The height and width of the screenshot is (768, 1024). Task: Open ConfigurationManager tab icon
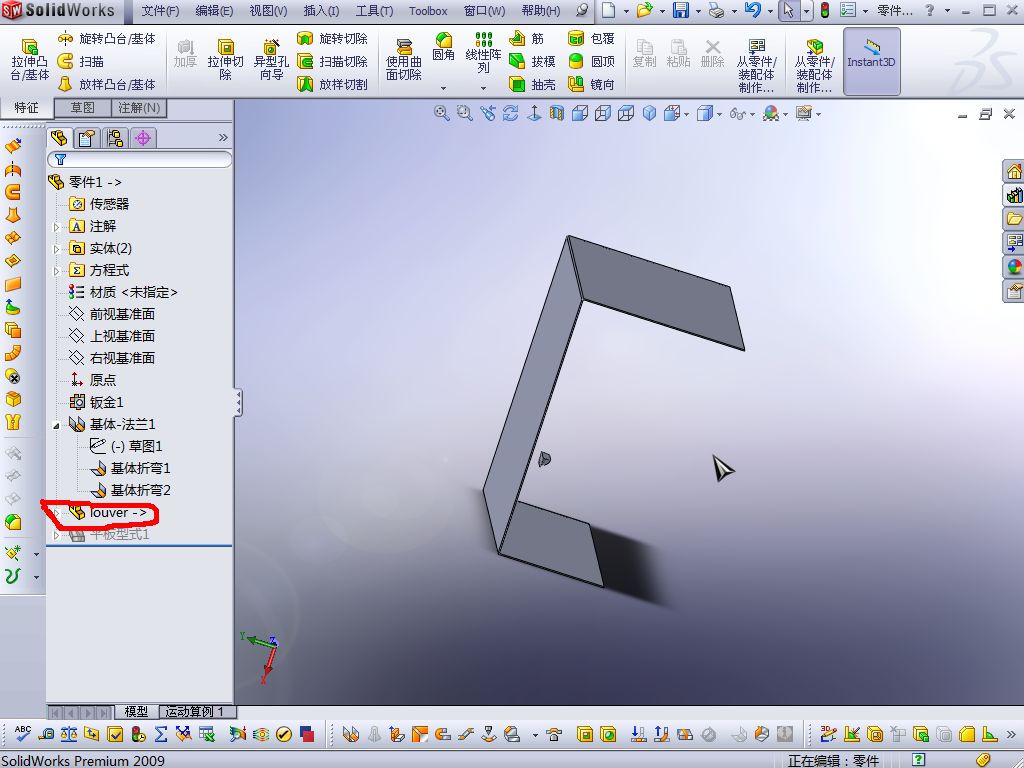coord(115,138)
